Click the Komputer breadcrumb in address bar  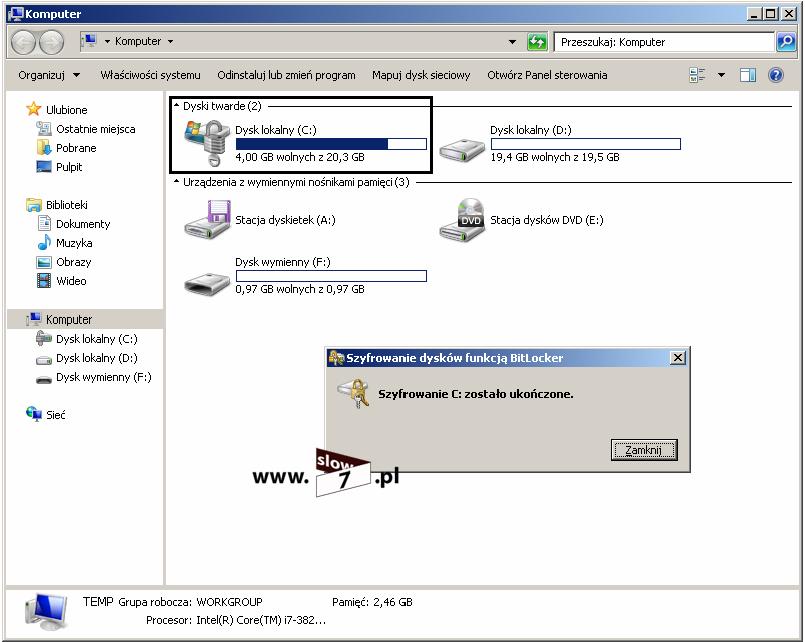pyautogui.click(x=138, y=41)
